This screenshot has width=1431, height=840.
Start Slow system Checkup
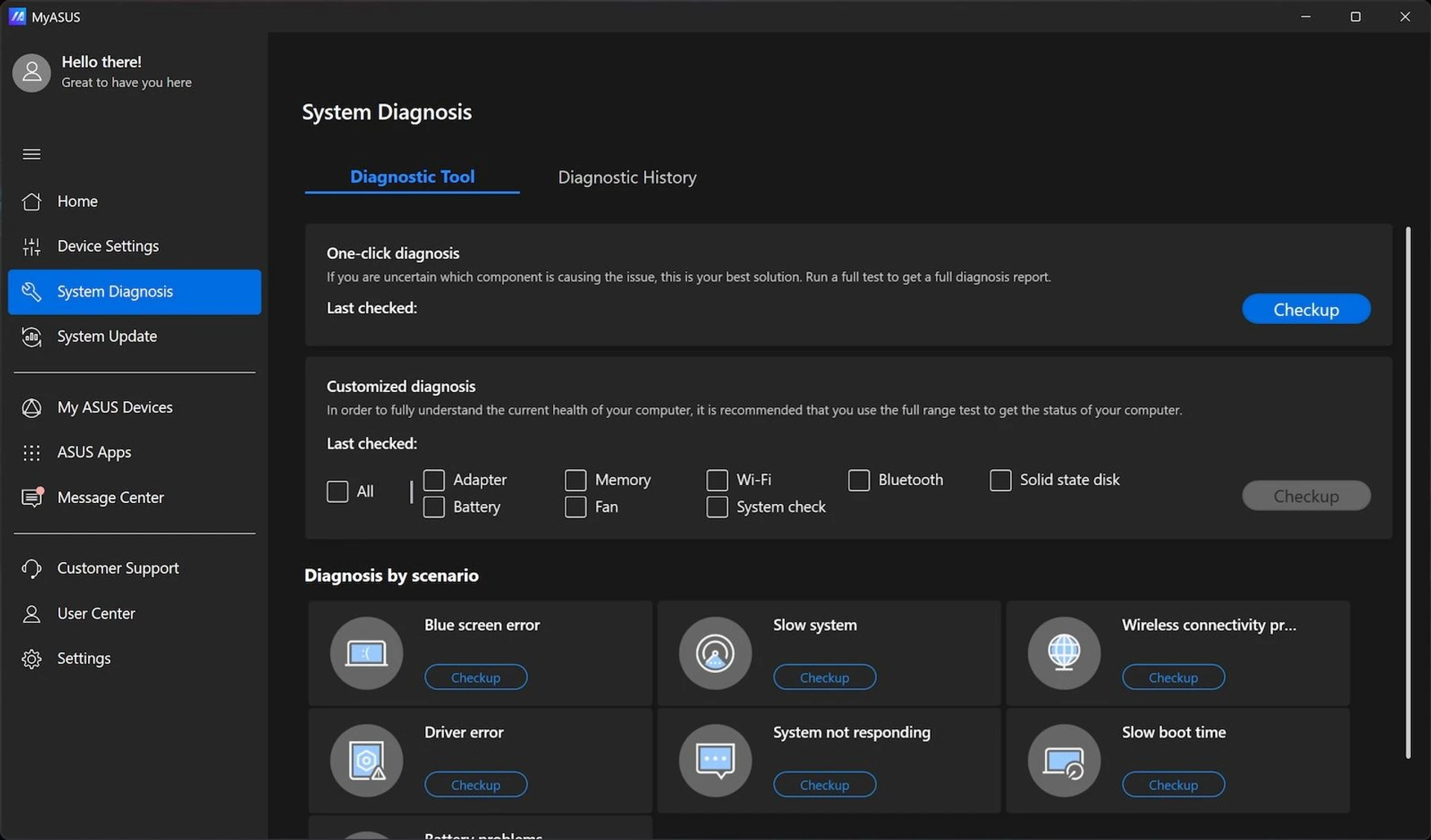click(824, 678)
